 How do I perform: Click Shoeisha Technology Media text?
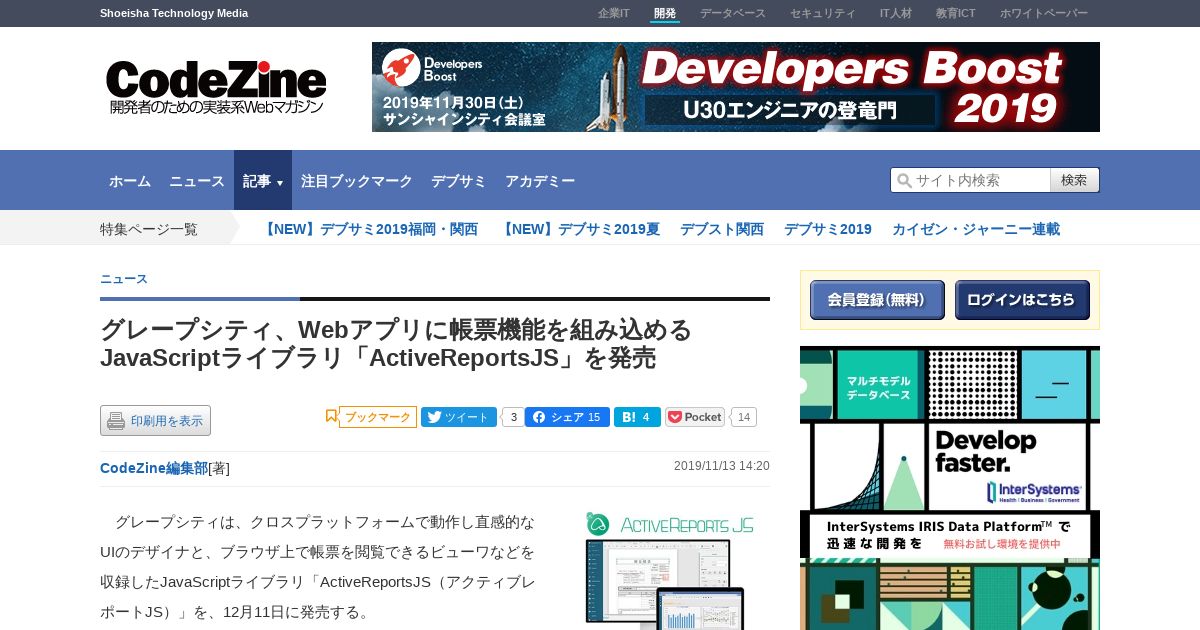[x=174, y=13]
